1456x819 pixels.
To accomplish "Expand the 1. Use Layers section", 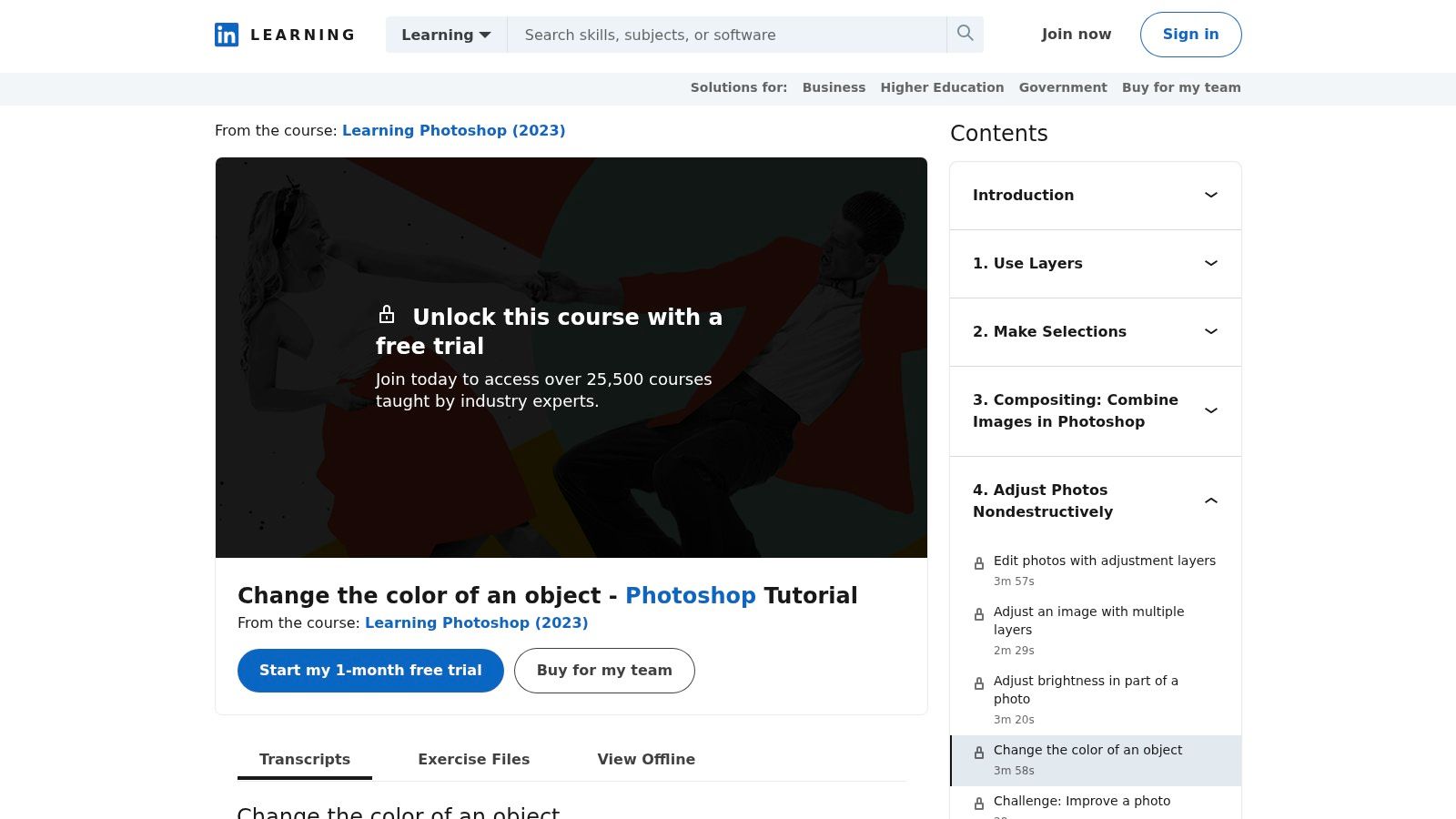I will 1096,264.
